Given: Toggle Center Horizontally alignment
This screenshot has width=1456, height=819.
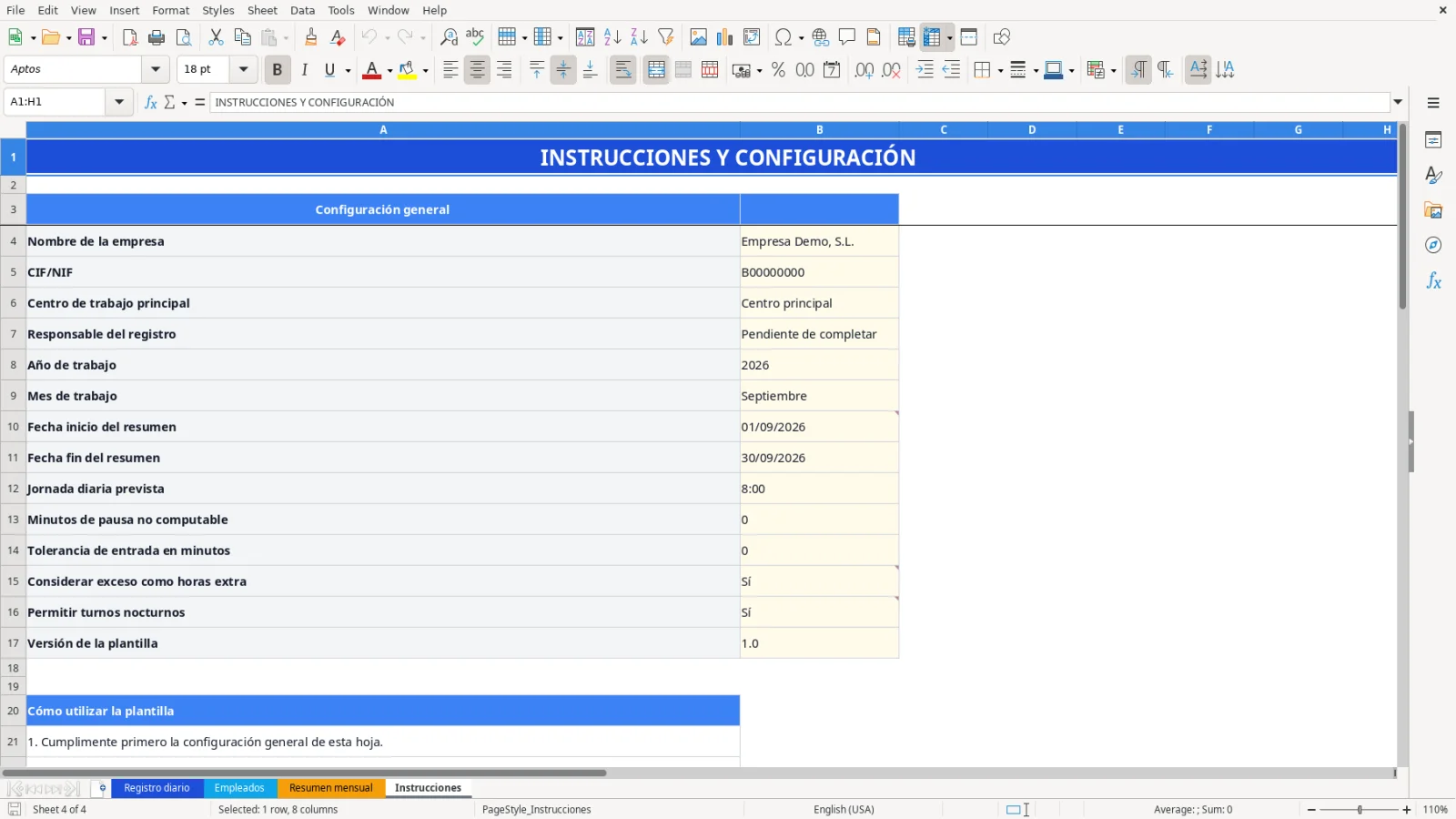Looking at the screenshot, I should (477, 69).
